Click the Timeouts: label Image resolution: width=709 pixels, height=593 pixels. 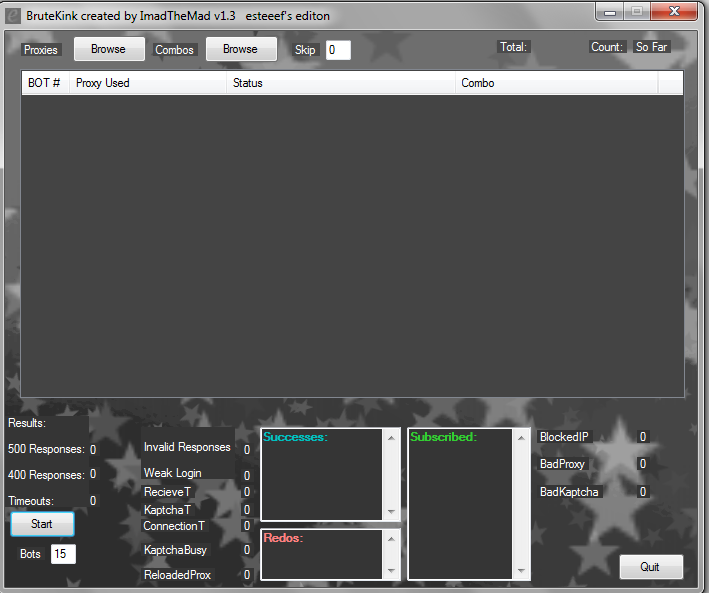point(31,501)
